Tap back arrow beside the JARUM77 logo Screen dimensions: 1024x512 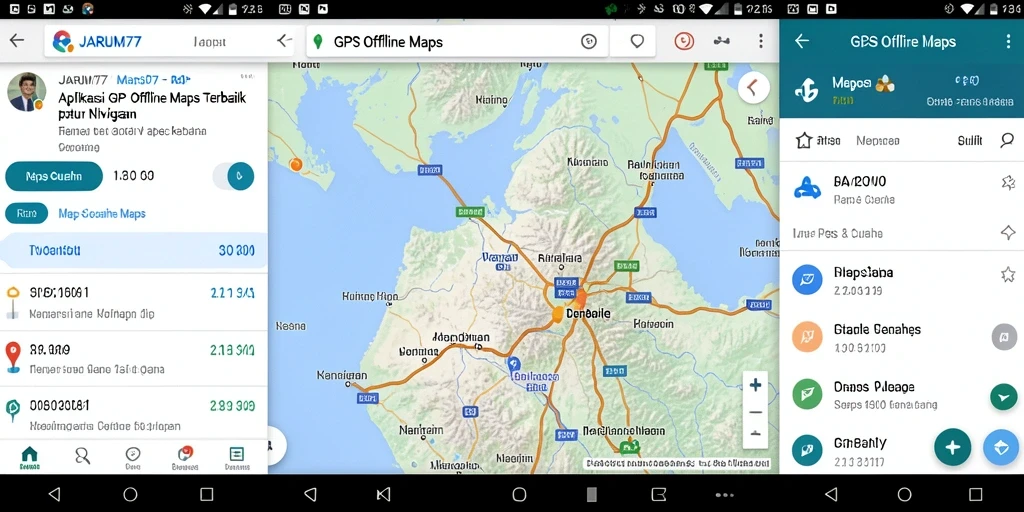click(16, 40)
